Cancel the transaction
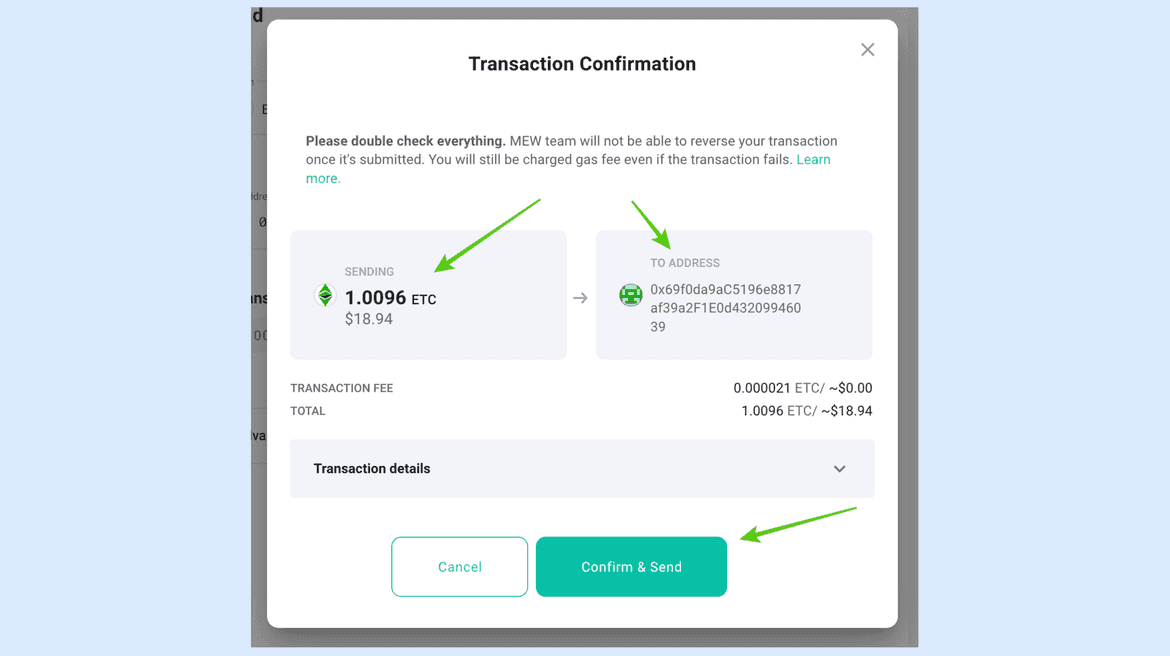The height and width of the screenshot is (656, 1170). [x=459, y=566]
